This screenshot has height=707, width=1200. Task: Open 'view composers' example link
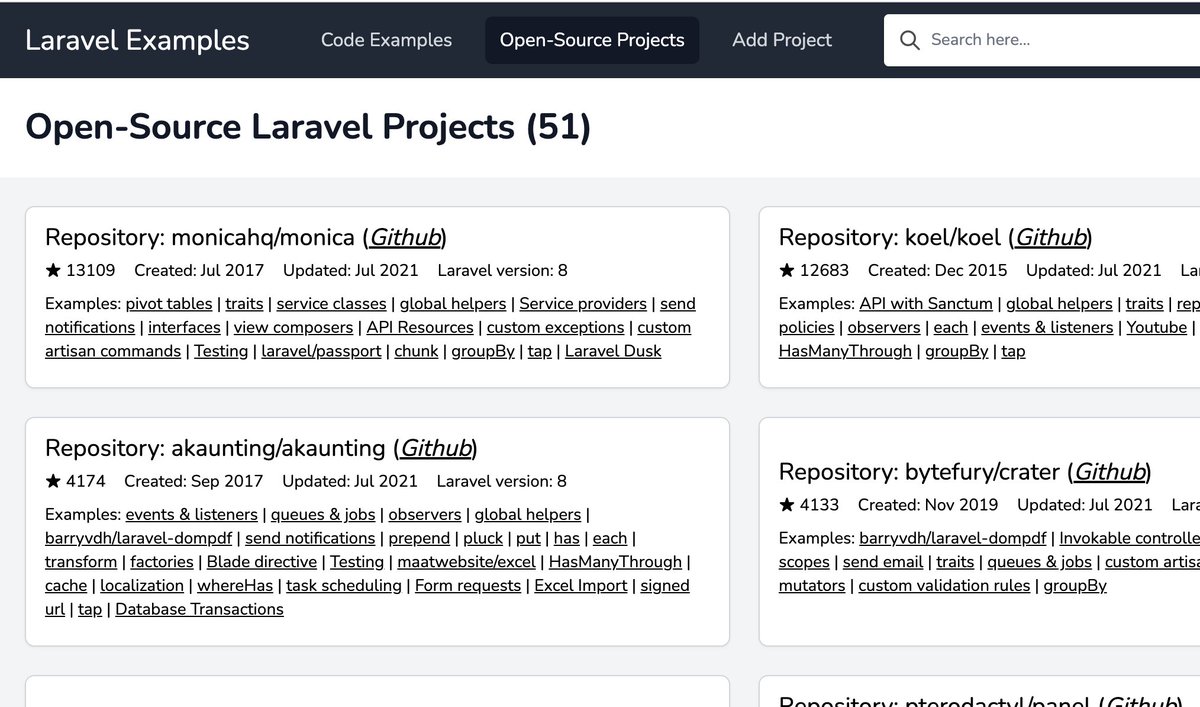pos(293,328)
